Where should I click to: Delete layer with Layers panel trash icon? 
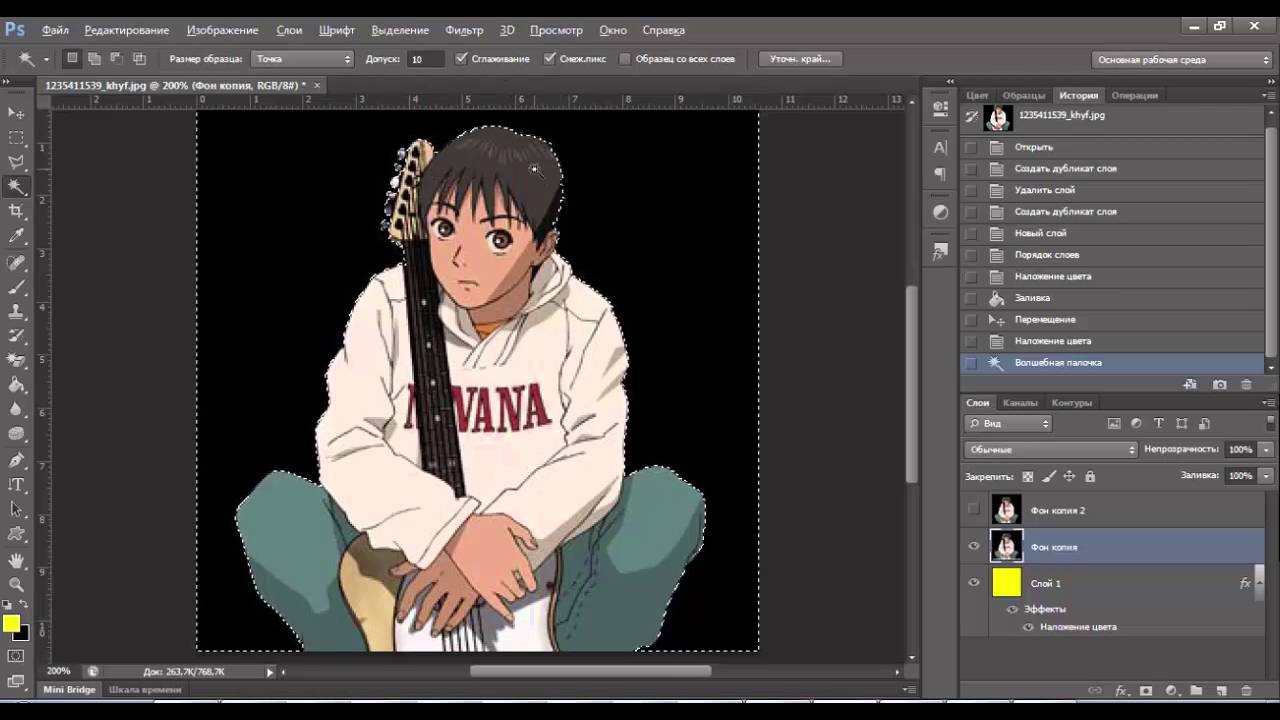(1246, 690)
